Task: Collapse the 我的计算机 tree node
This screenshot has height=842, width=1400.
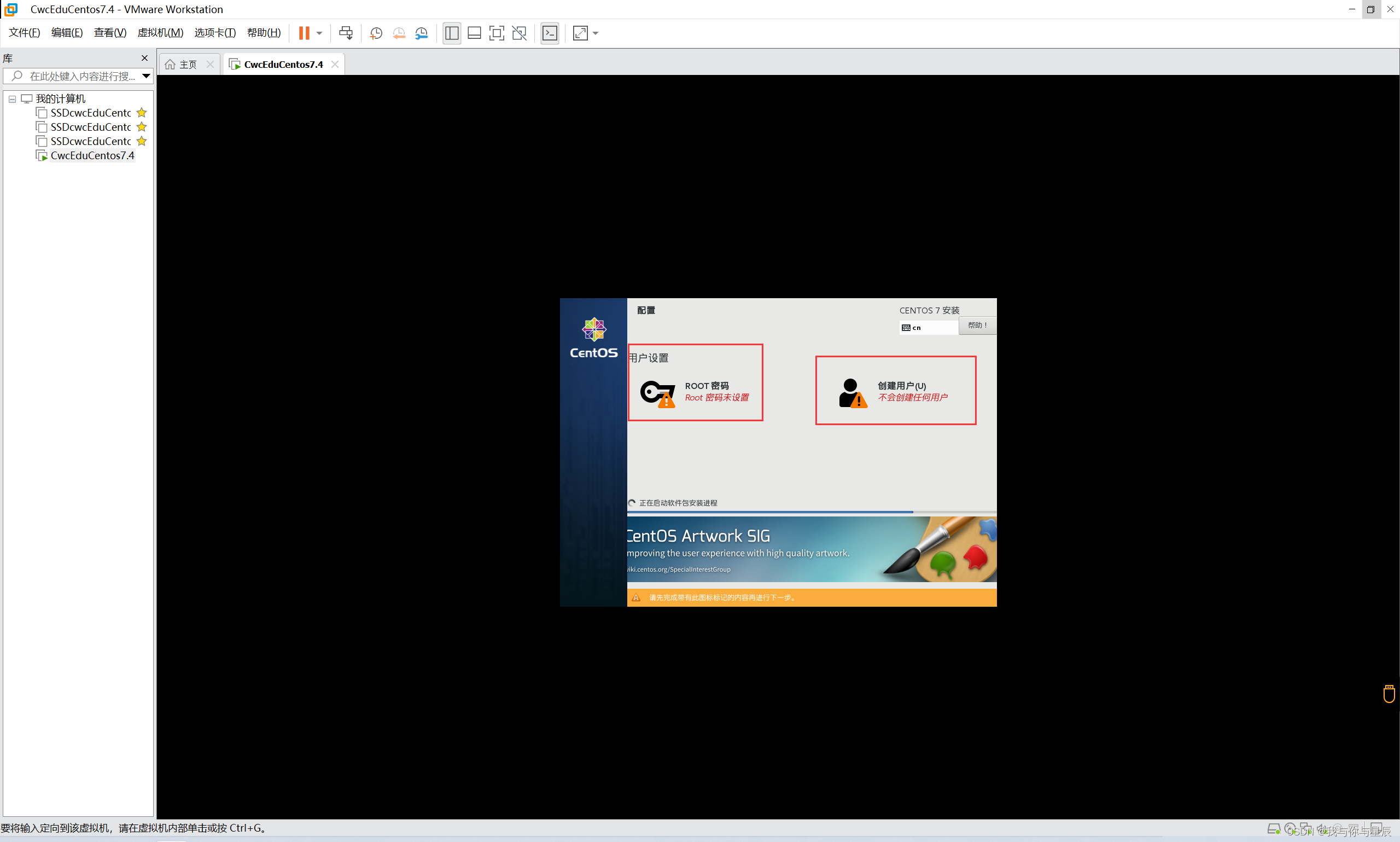Action: (12, 98)
